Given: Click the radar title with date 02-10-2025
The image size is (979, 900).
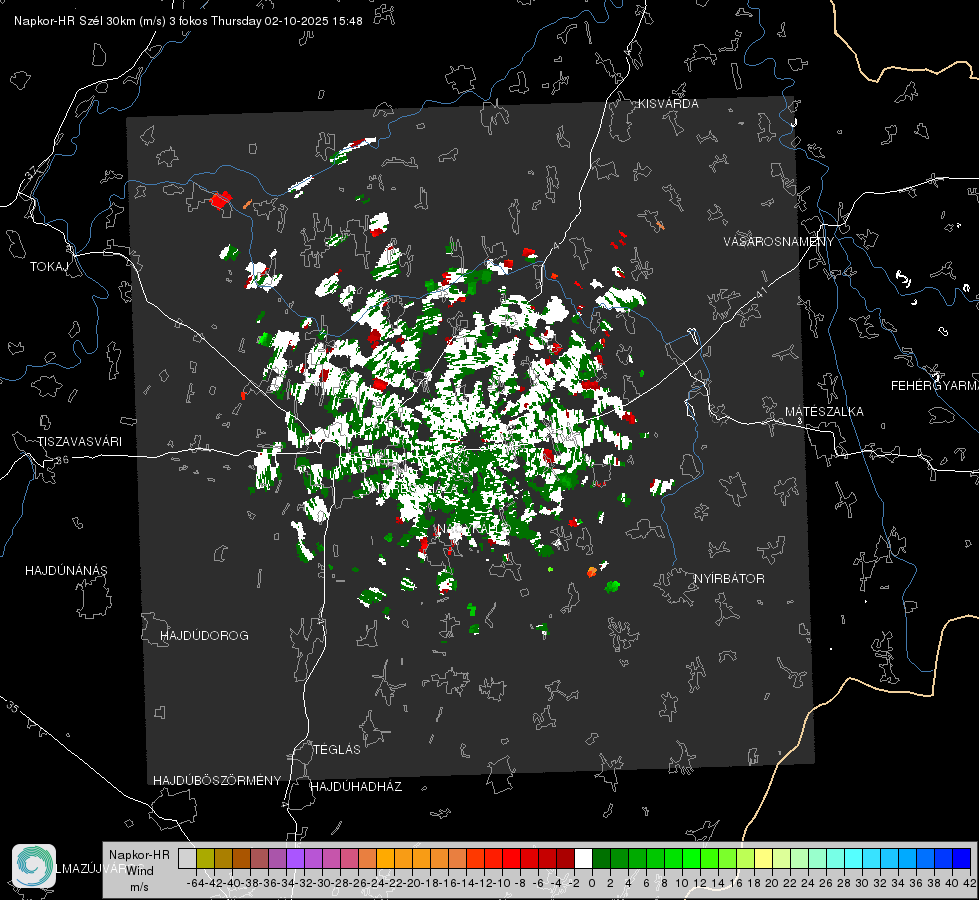Looking at the screenshot, I should tap(188, 21).
